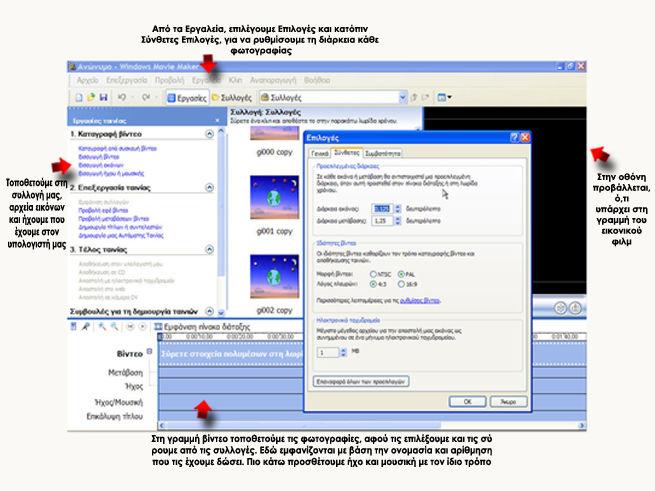The height and width of the screenshot is (491, 655).
Task: Switch to the Γενικά tab
Action: (320, 153)
